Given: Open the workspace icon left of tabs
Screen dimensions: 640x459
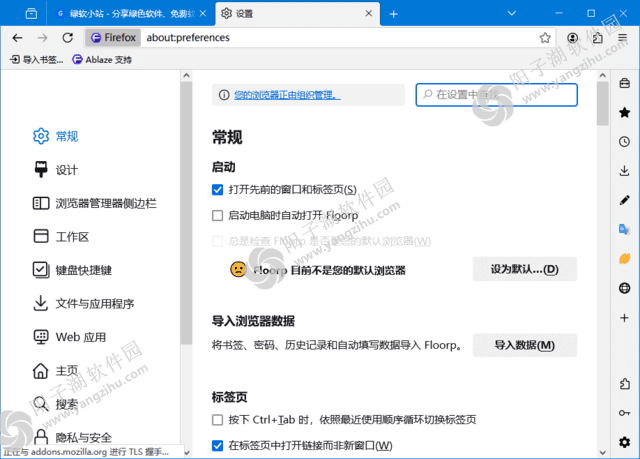Looking at the screenshot, I should (x=31, y=14).
